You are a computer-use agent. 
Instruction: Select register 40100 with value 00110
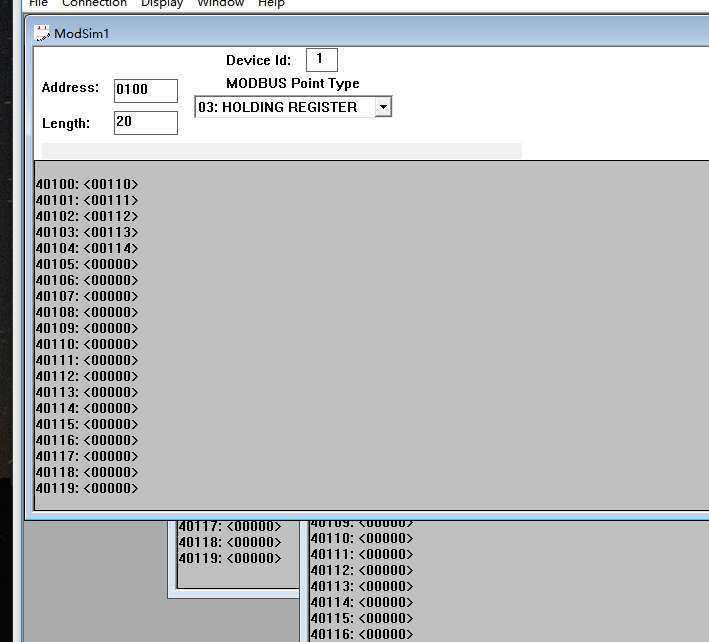tap(87, 184)
